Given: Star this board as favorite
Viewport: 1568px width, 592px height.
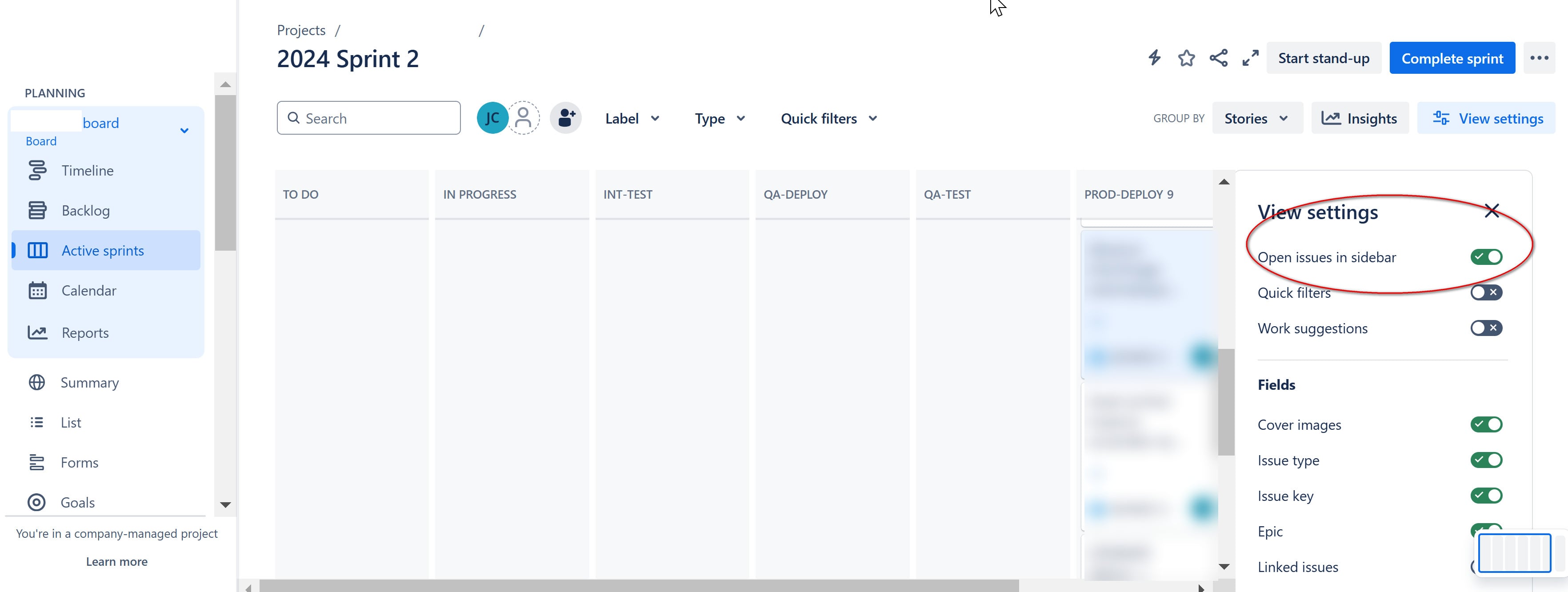Looking at the screenshot, I should [x=1186, y=58].
